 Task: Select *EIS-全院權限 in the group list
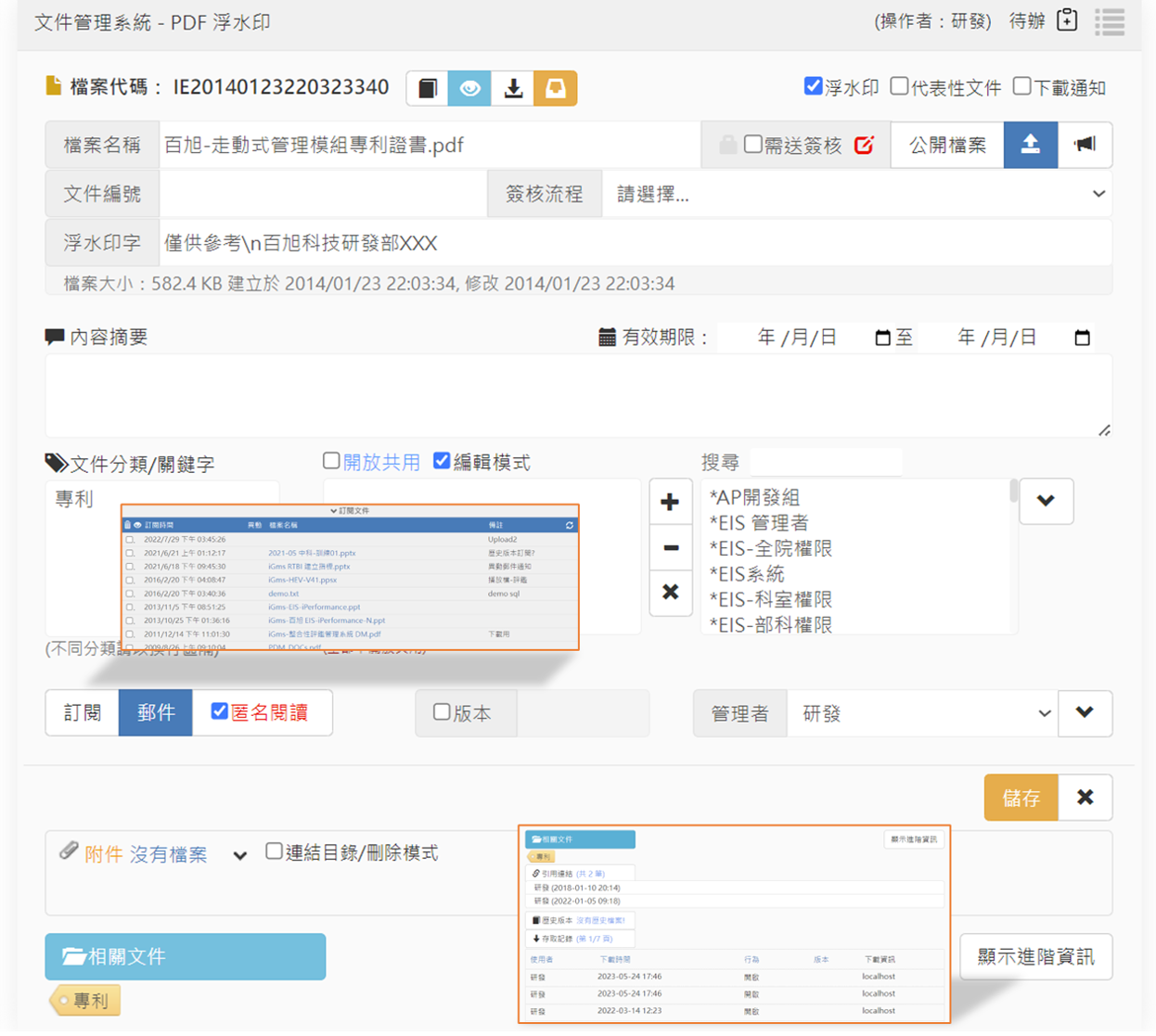tap(770, 548)
